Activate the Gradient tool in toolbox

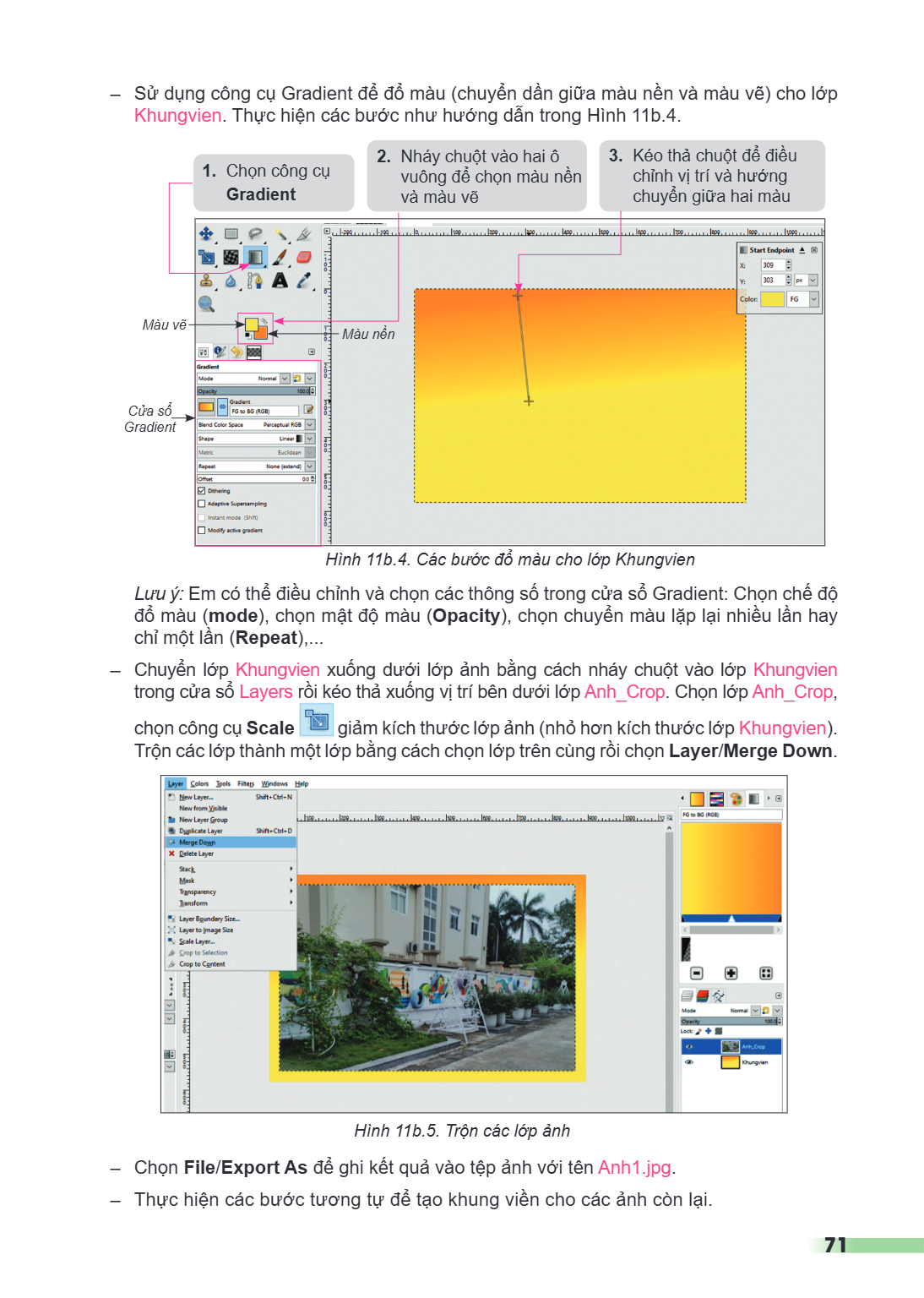[x=255, y=257]
